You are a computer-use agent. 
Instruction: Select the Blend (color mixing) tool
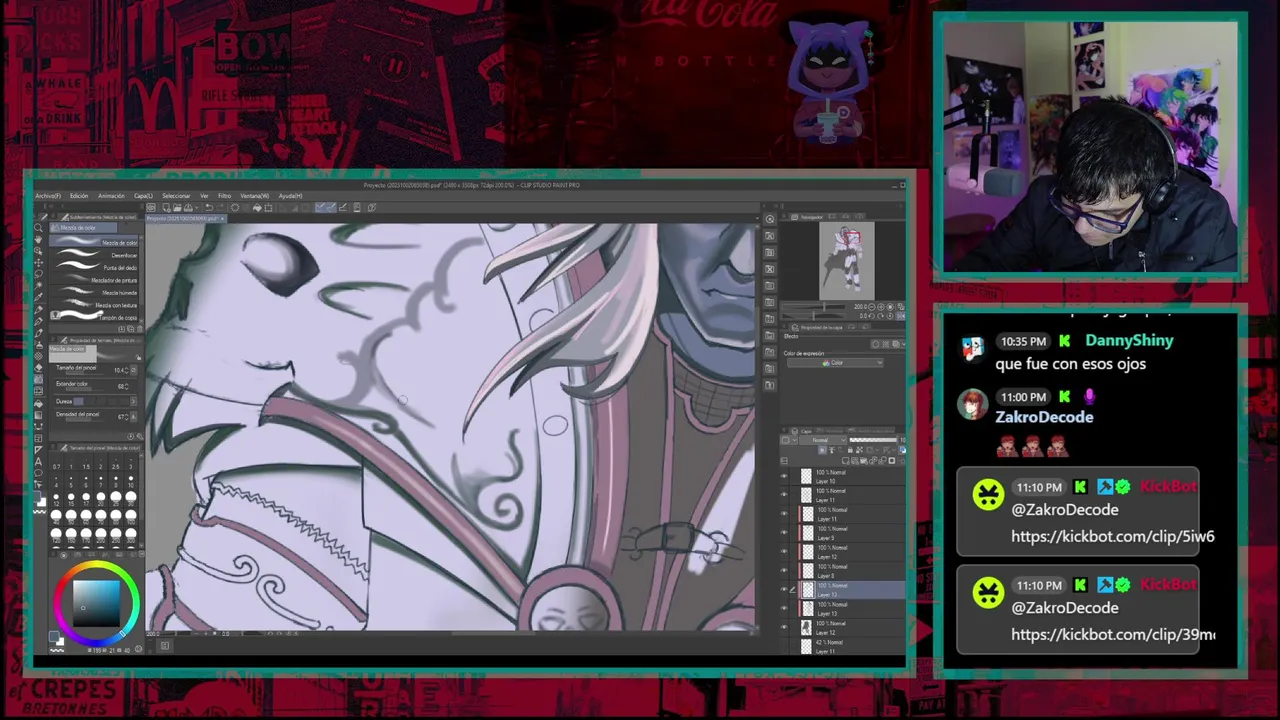38,380
